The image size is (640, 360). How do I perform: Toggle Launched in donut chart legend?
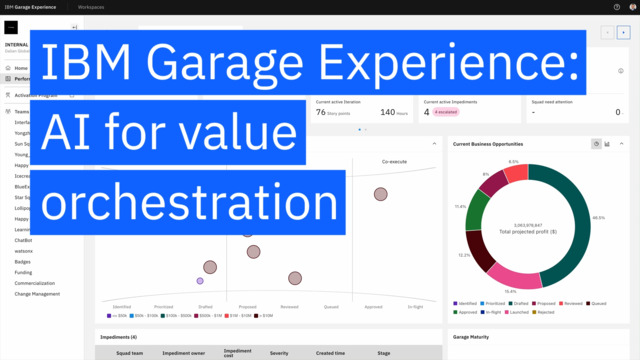click(517, 312)
